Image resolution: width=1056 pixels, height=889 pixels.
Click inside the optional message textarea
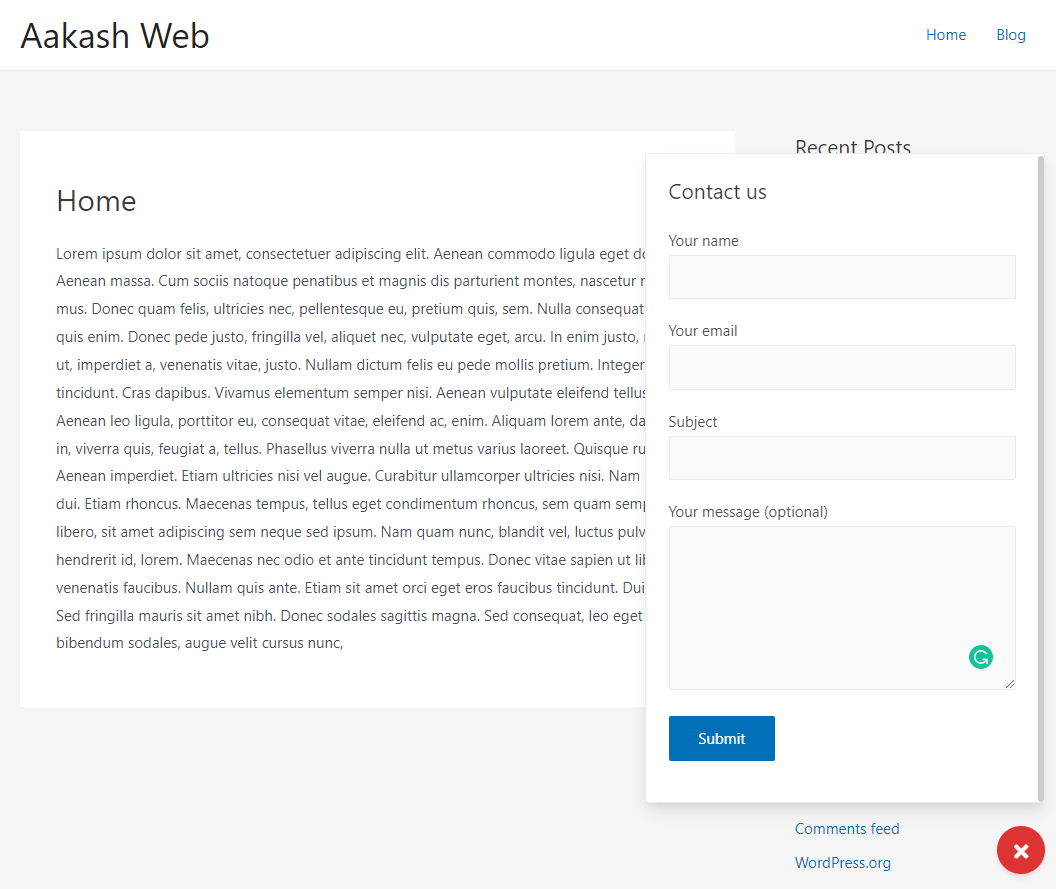[x=841, y=600]
